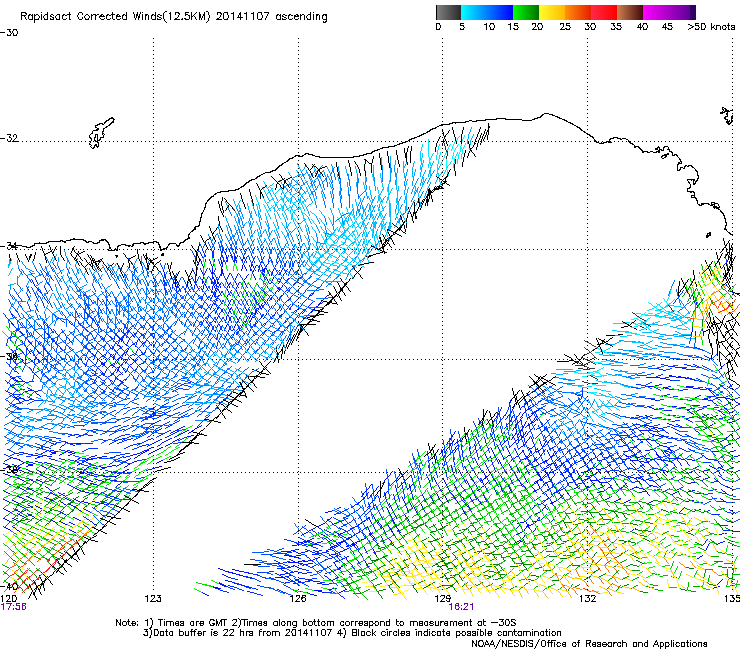The width and height of the screenshot is (740, 650).
Task: Click the '25' legend scale label
Action: pos(565,27)
